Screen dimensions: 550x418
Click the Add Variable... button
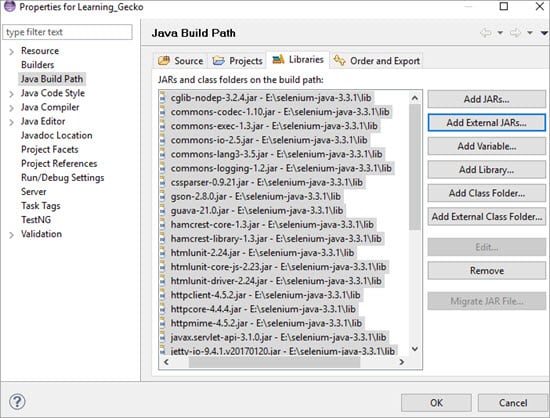486,146
